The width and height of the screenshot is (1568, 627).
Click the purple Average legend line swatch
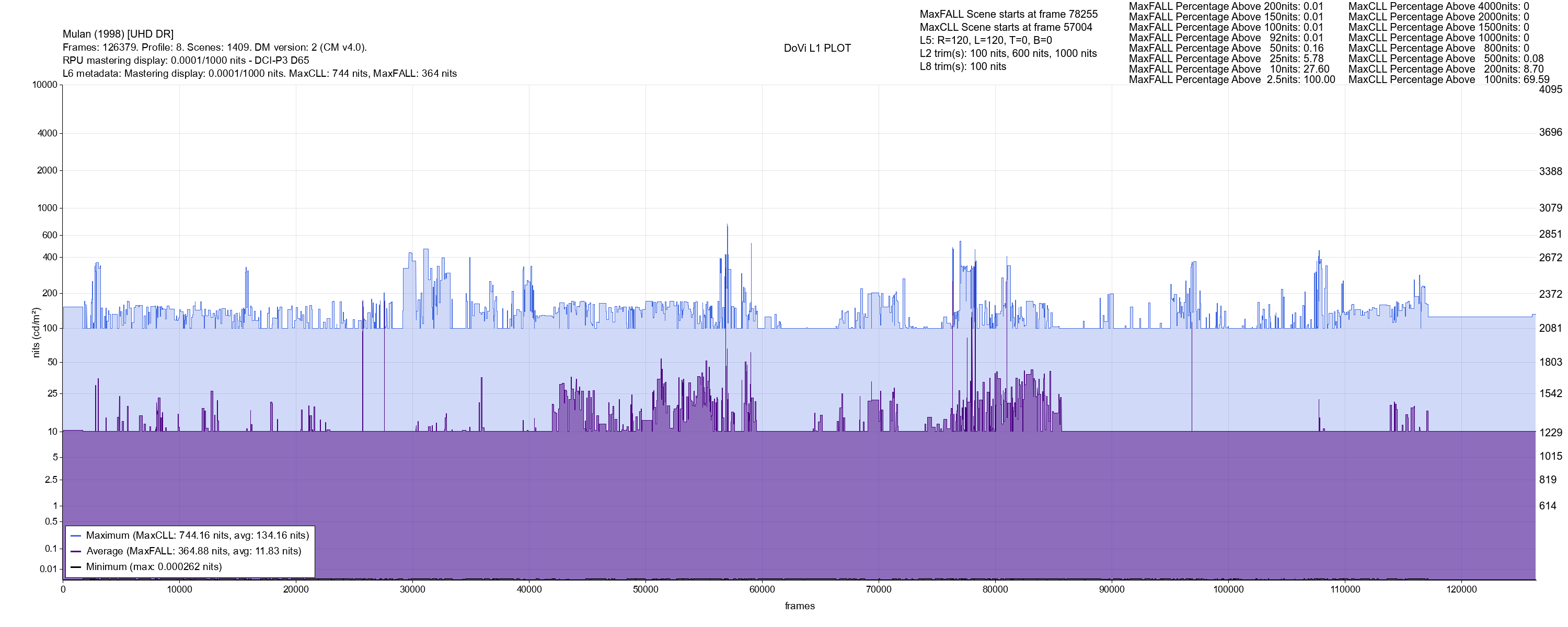point(76,552)
